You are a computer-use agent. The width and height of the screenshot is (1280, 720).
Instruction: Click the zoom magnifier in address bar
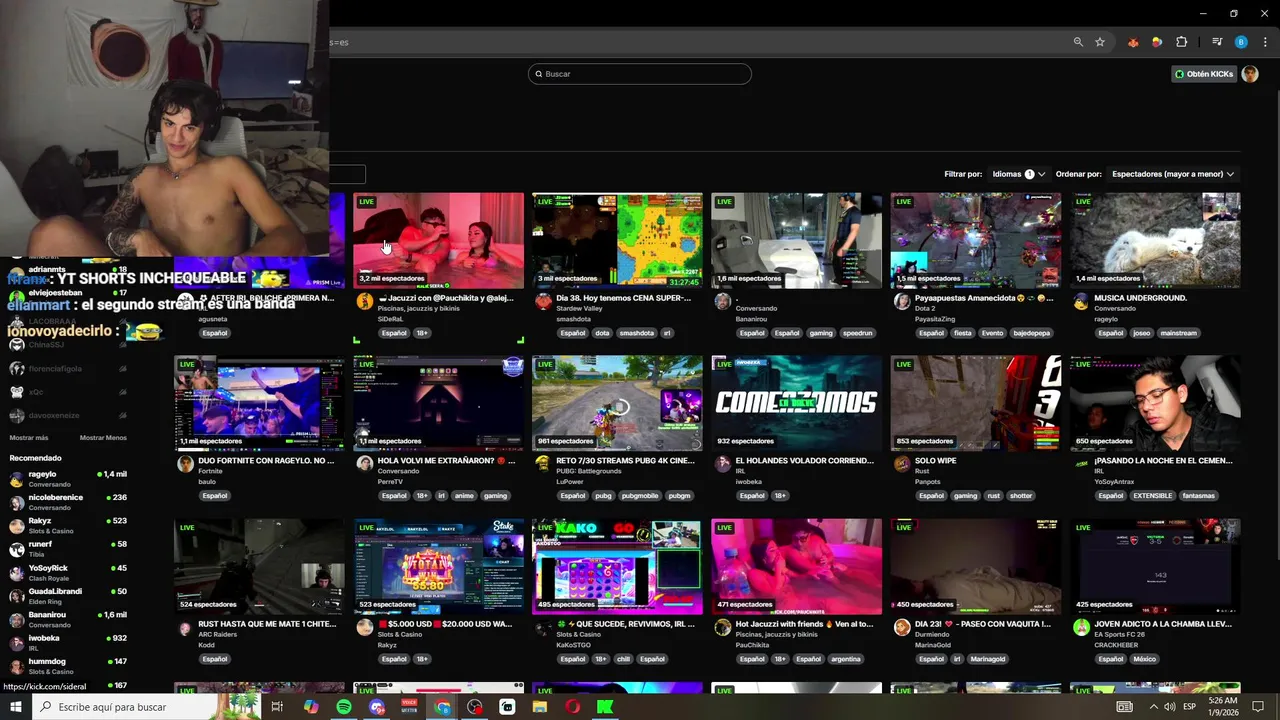1078,42
